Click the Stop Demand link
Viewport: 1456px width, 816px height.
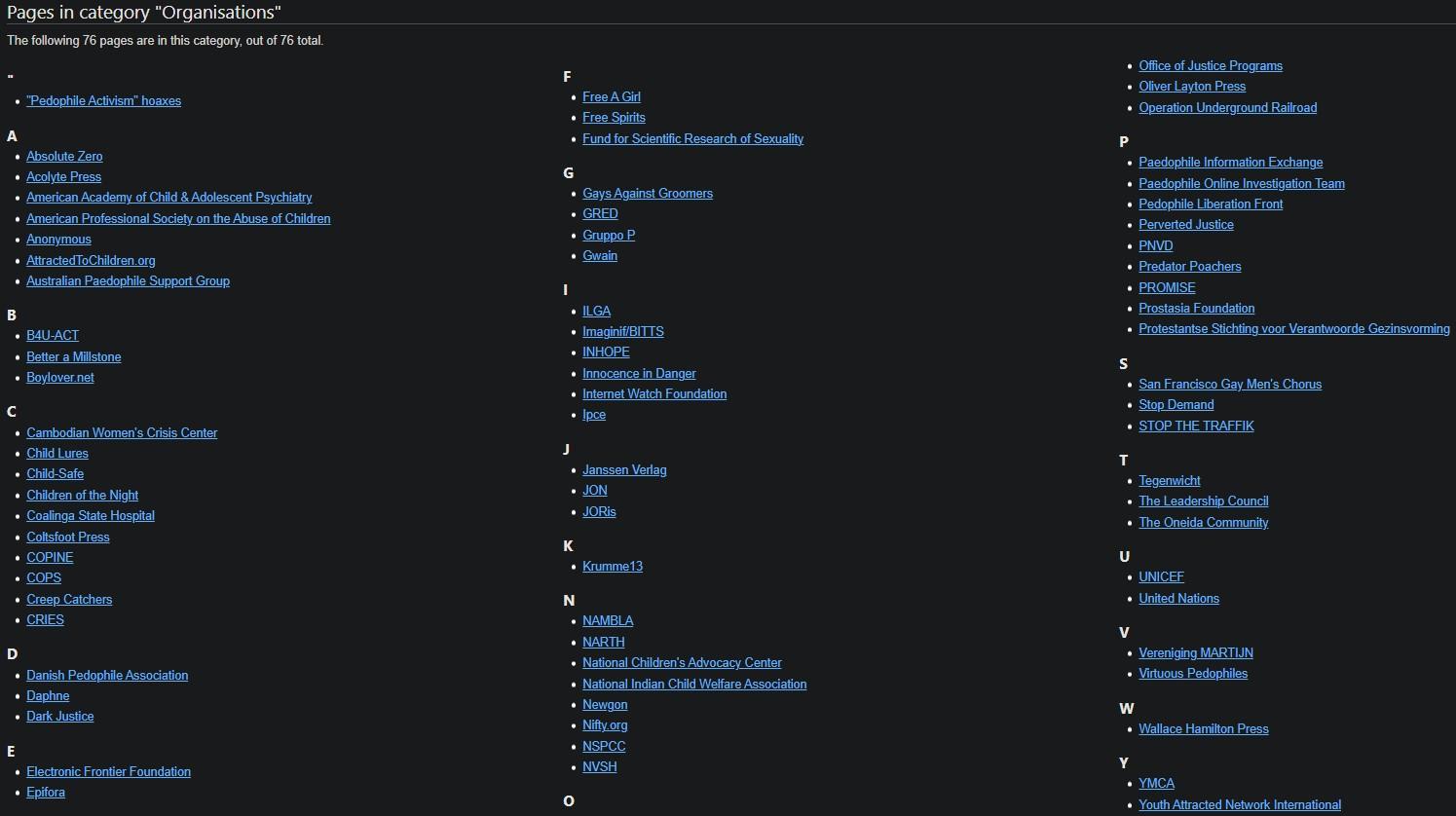[x=1176, y=404]
